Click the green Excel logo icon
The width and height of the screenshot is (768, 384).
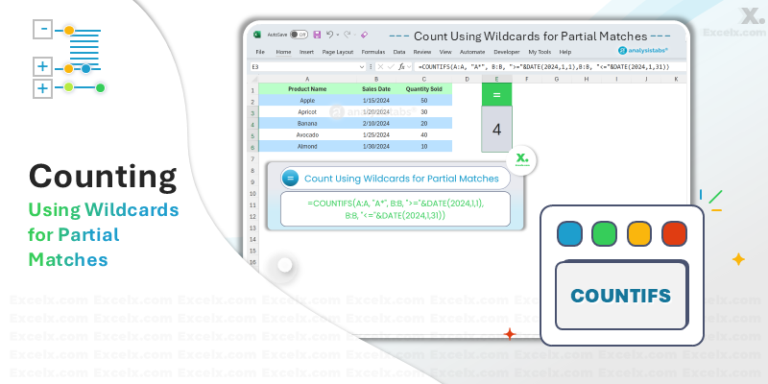click(257, 35)
